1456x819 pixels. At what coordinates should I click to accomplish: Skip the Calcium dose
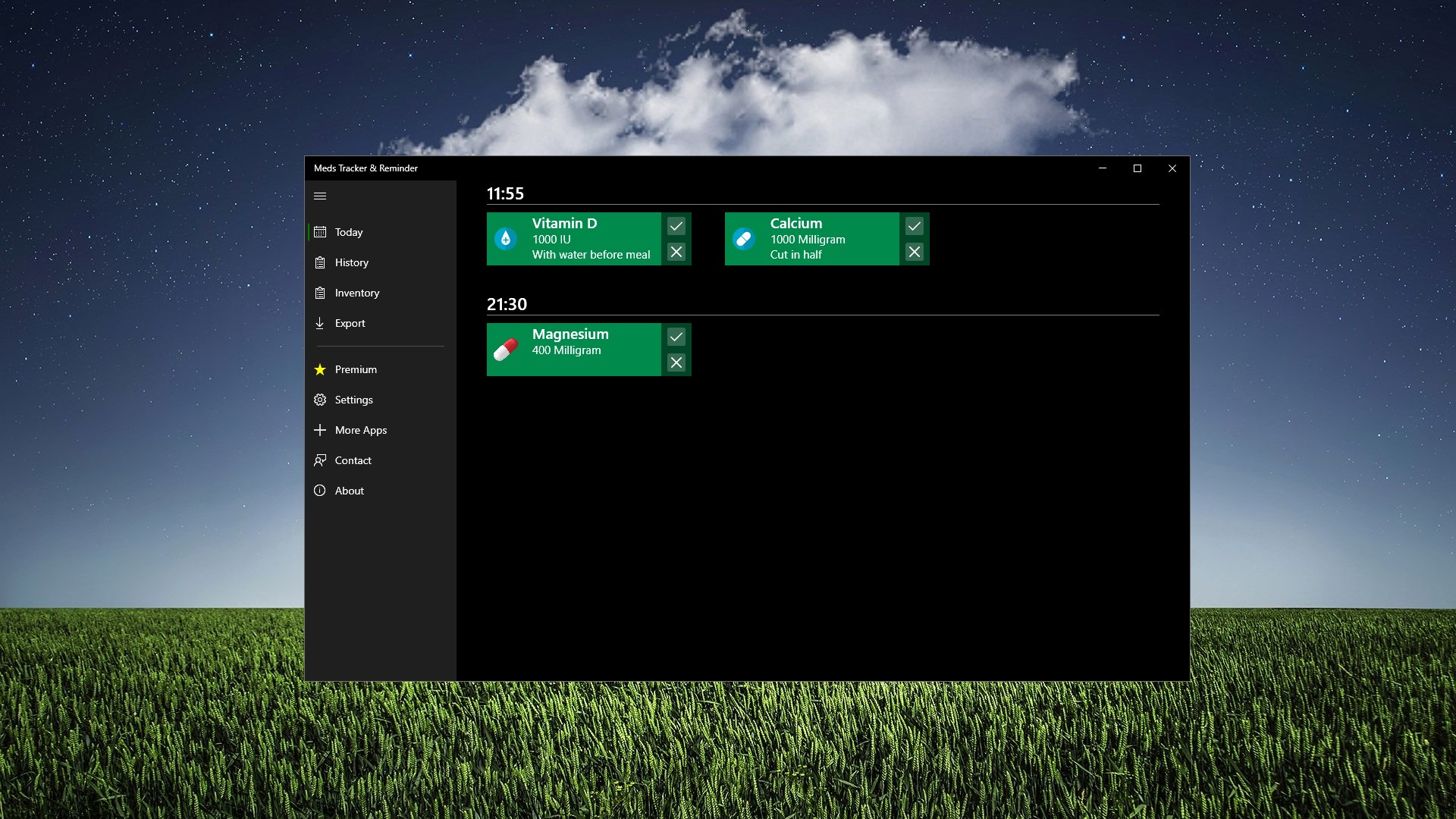pyautogui.click(x=915, y=252)
